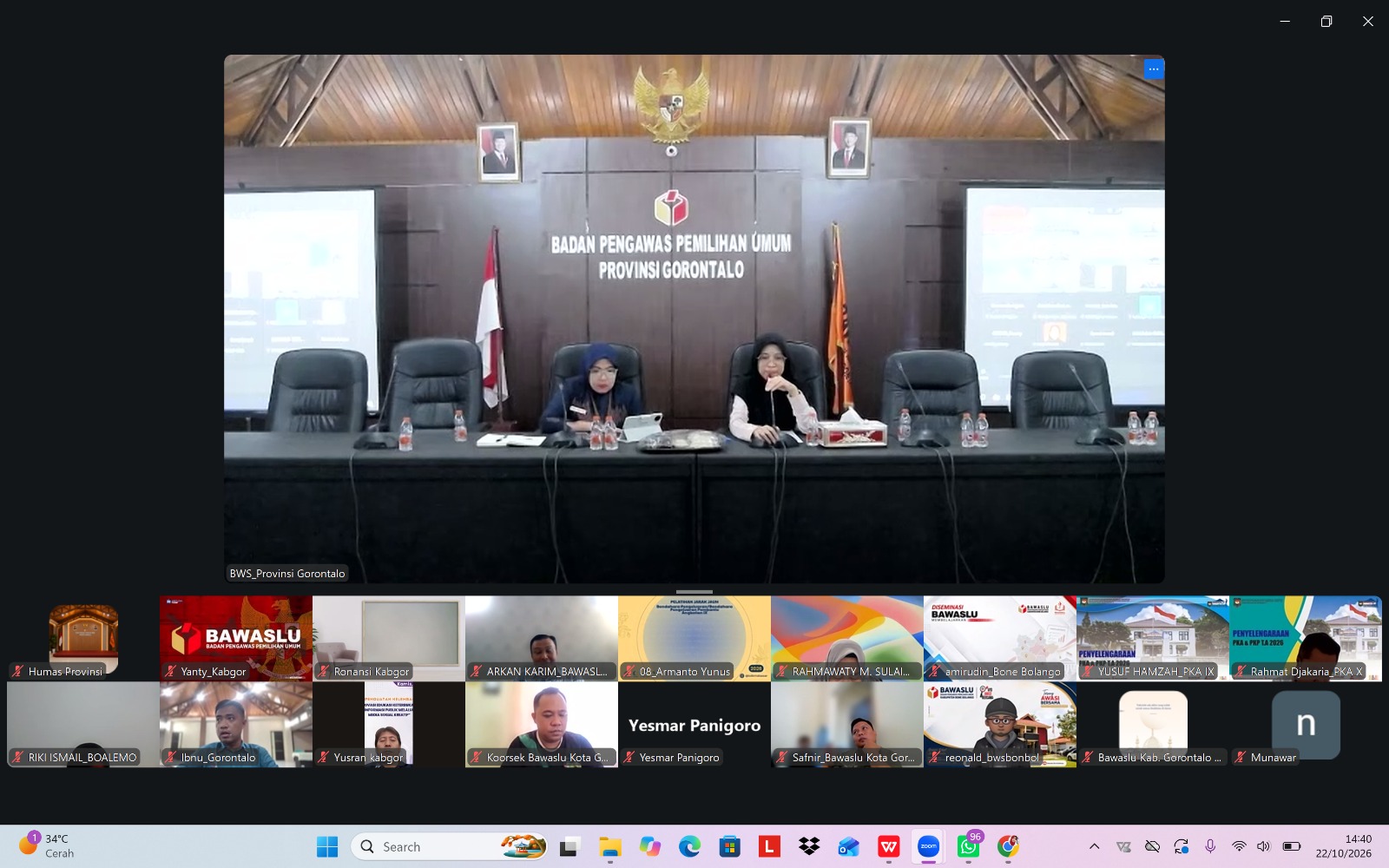Screen dimensions: 1389x868
Task: Select the Munawar participant tile
Action: [1306, 724]
